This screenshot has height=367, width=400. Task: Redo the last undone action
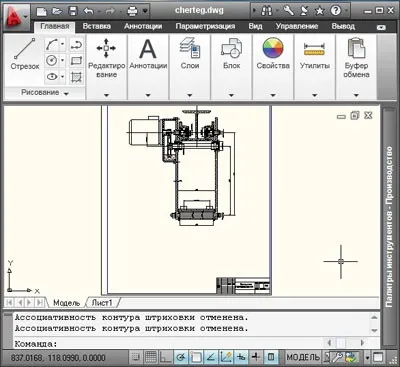[x=110, y=11]
